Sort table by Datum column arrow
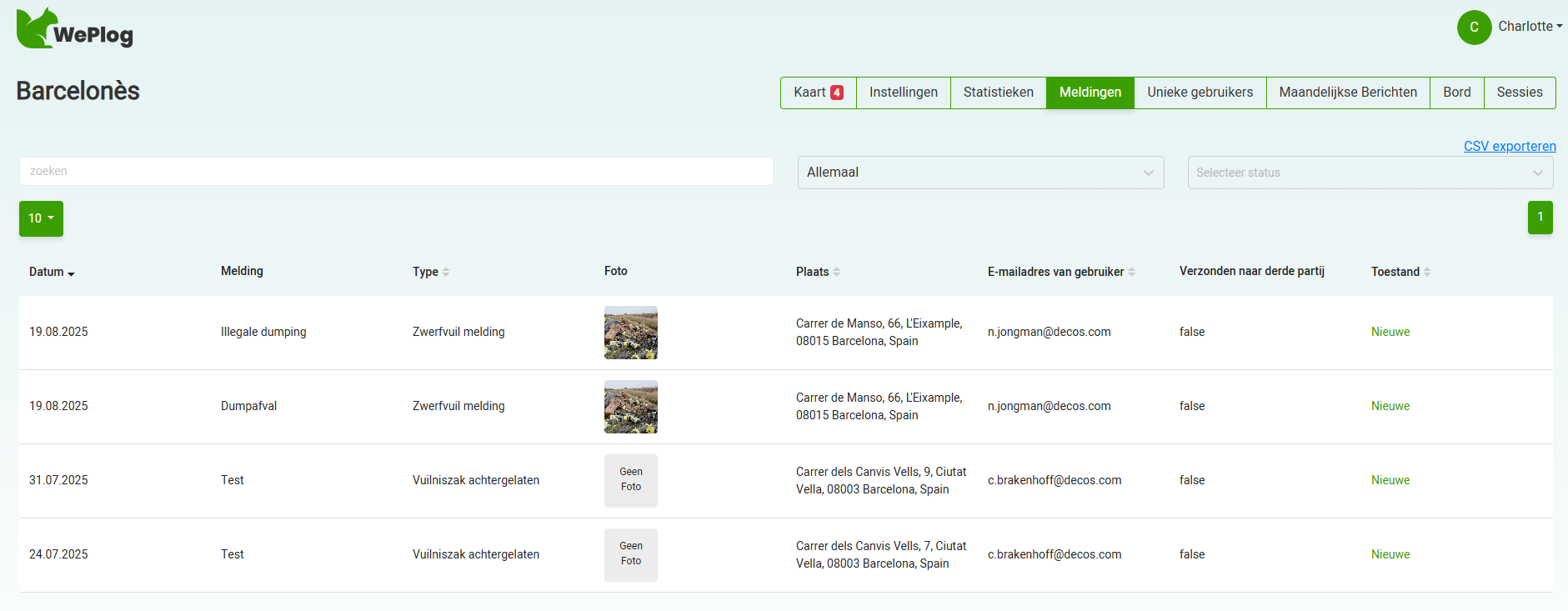1568x611 pixels. 71,273
